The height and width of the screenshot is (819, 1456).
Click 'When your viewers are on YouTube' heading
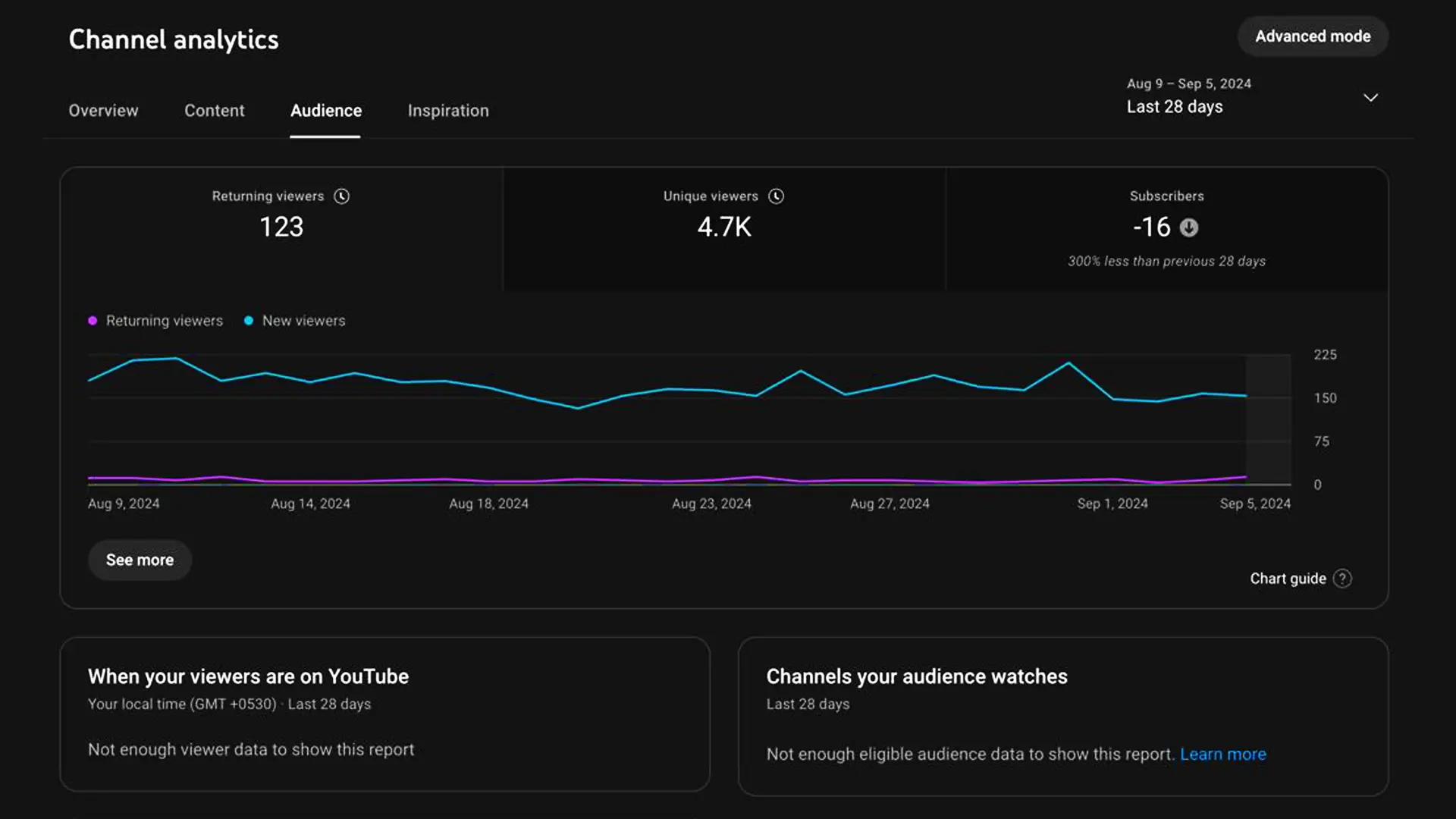[x=248, y=676]
